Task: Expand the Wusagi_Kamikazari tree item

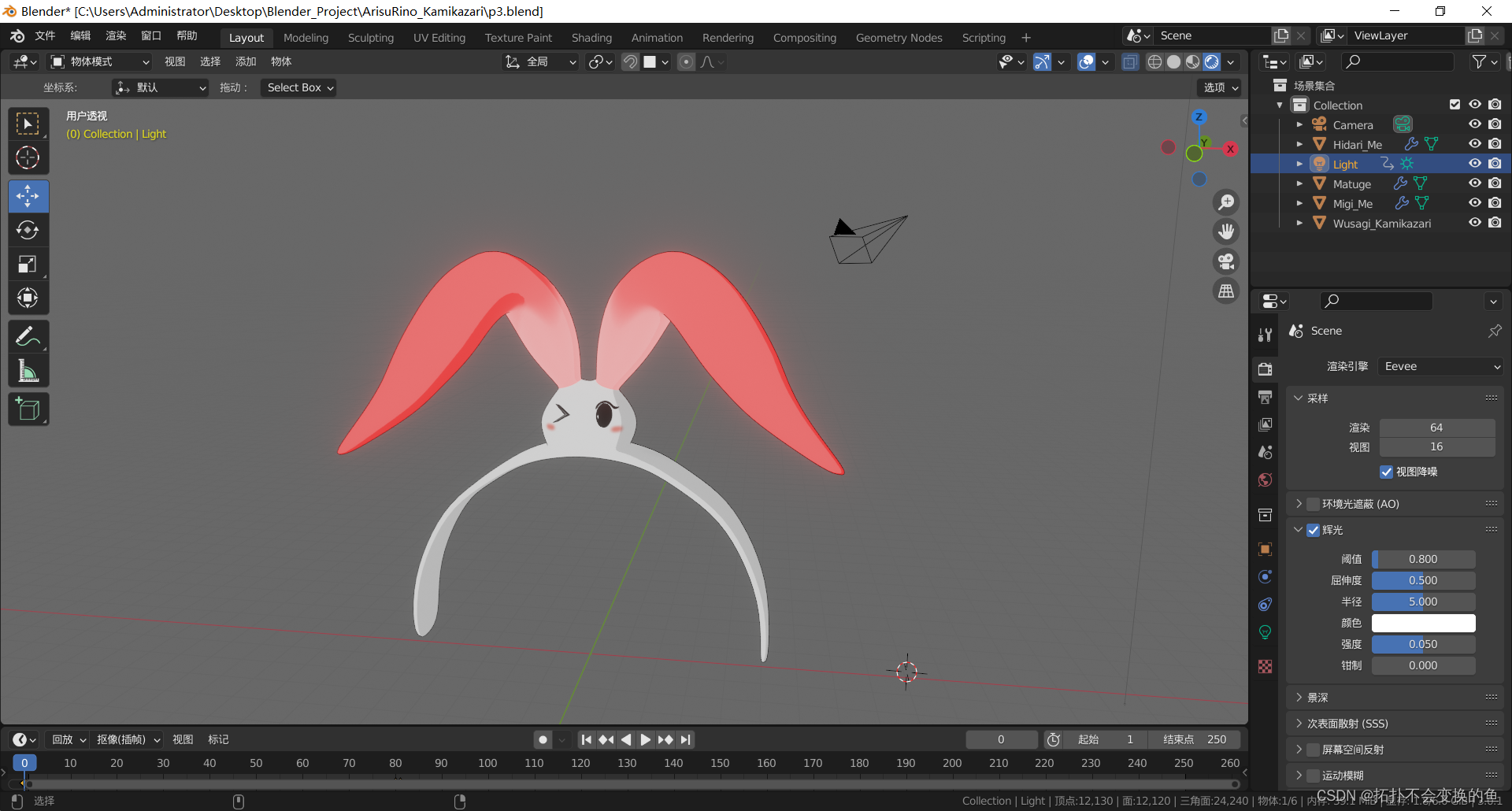Action: (x=1299, y=223)
